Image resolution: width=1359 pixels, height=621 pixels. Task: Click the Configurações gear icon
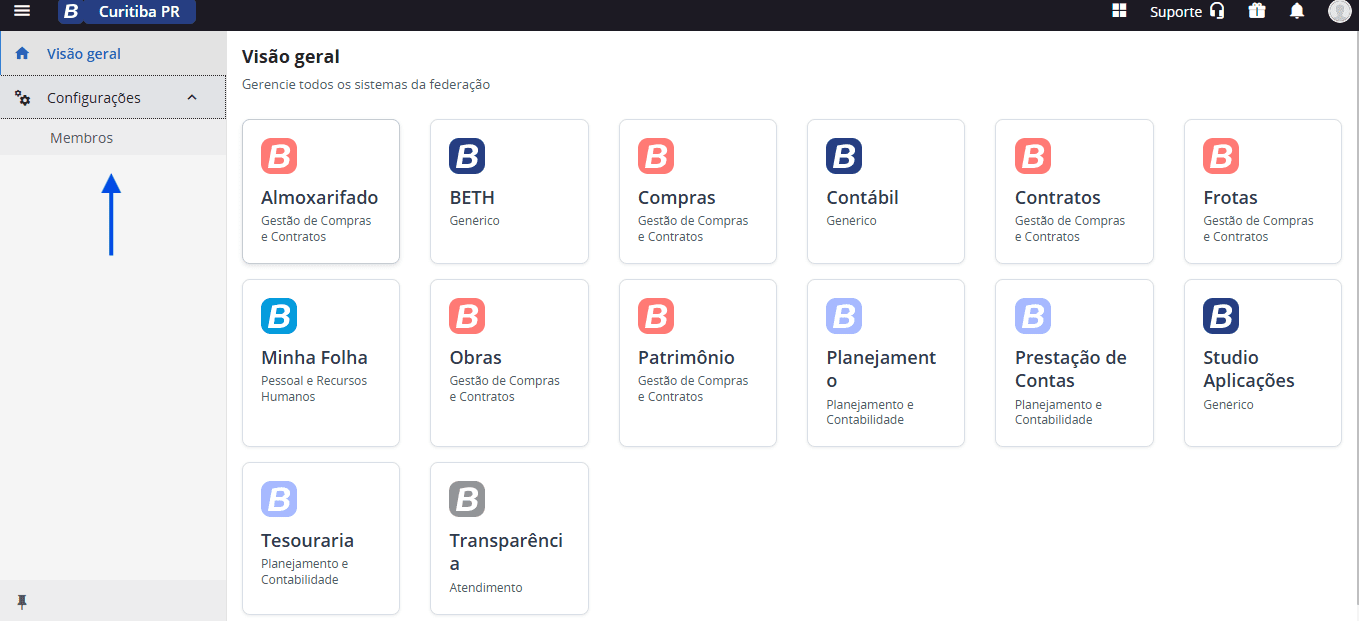[22, 98]
